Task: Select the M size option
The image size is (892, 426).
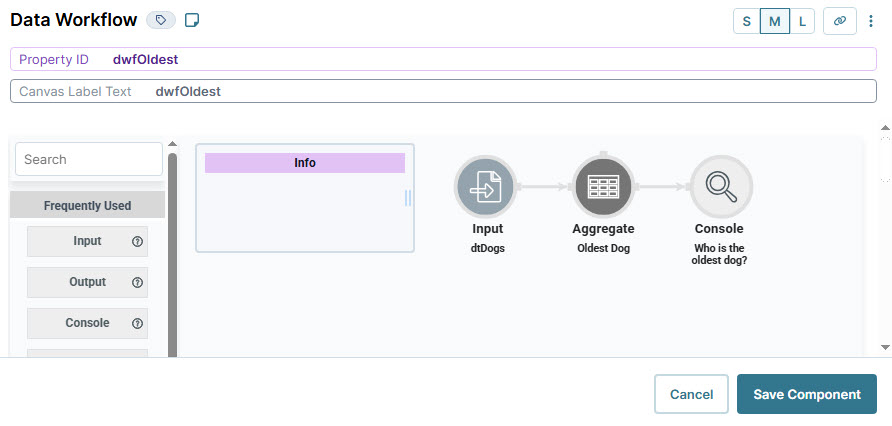Action: click(774, 22)
